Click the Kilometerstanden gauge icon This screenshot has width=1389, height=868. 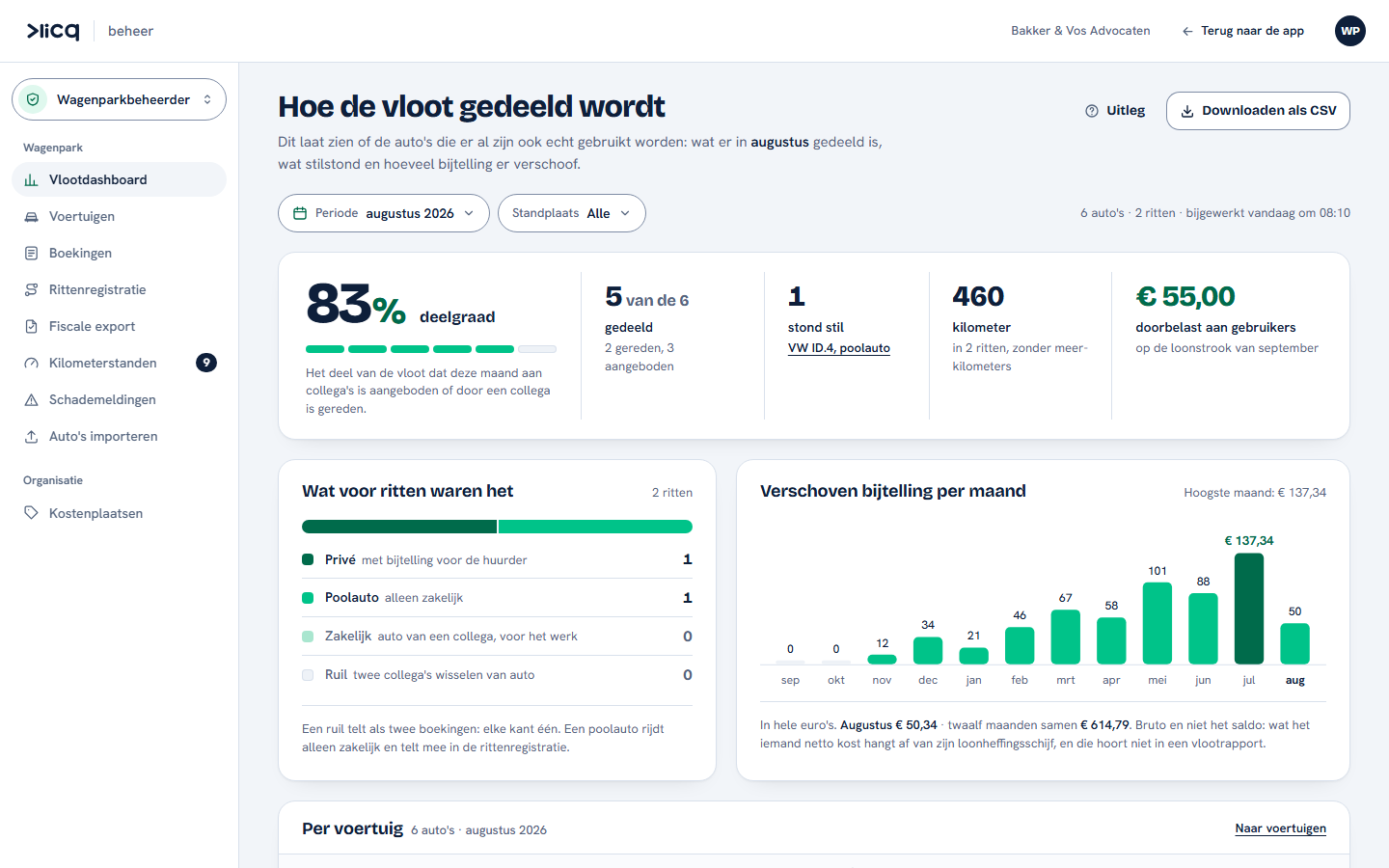pos(31,363)
